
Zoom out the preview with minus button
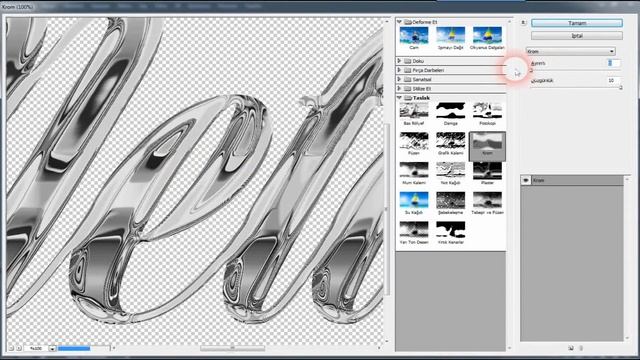[11, 348]
